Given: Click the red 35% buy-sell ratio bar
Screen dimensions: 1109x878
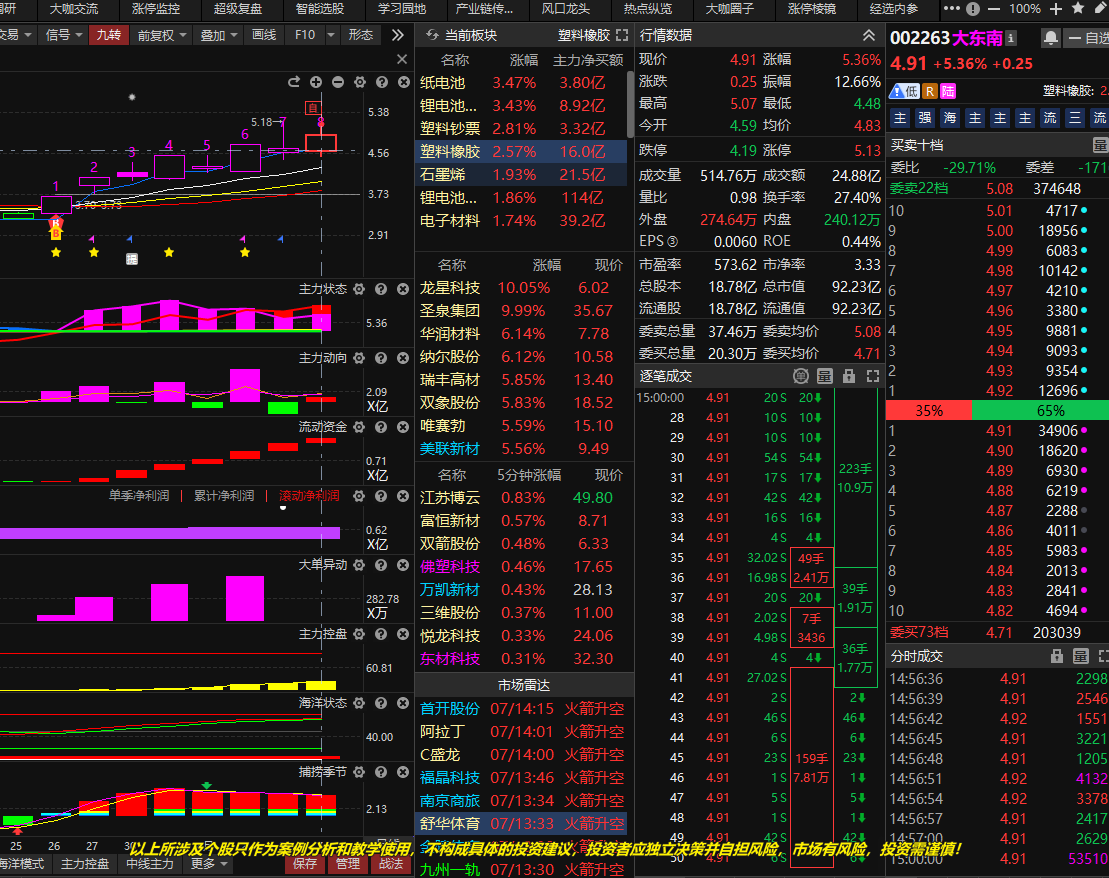Looking at the screenshot, I should pos(928,411).
